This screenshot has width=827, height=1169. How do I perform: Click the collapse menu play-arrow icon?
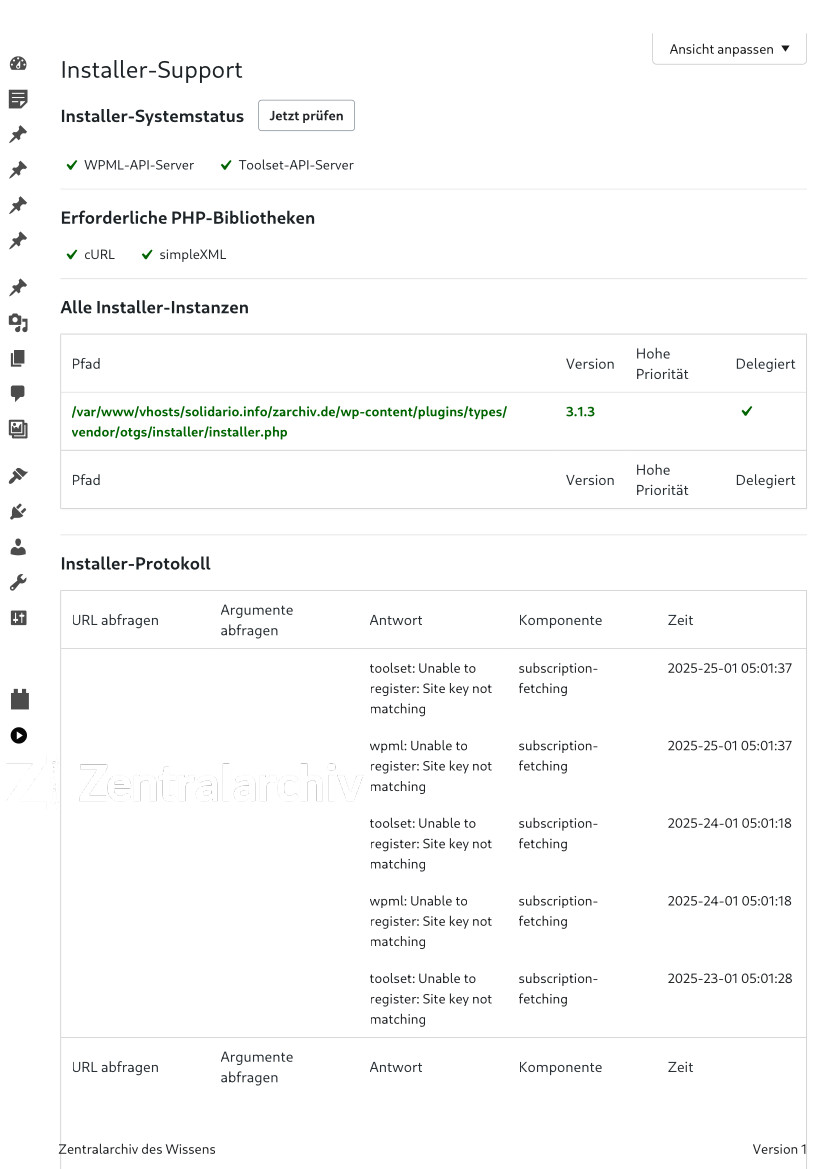tap(19, 736)
